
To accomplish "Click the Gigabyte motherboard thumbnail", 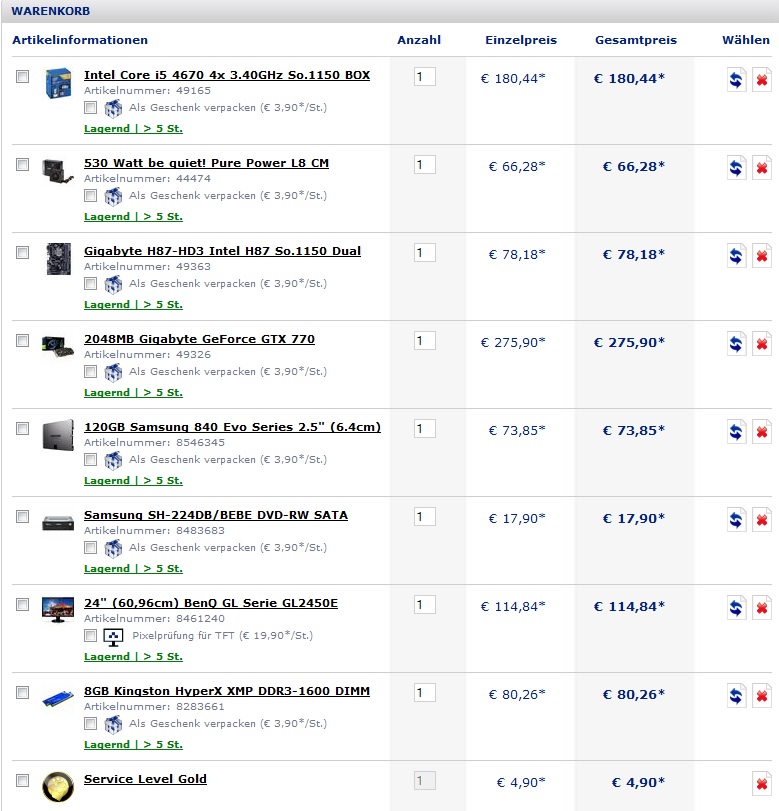I will click(x=58, y=259).
